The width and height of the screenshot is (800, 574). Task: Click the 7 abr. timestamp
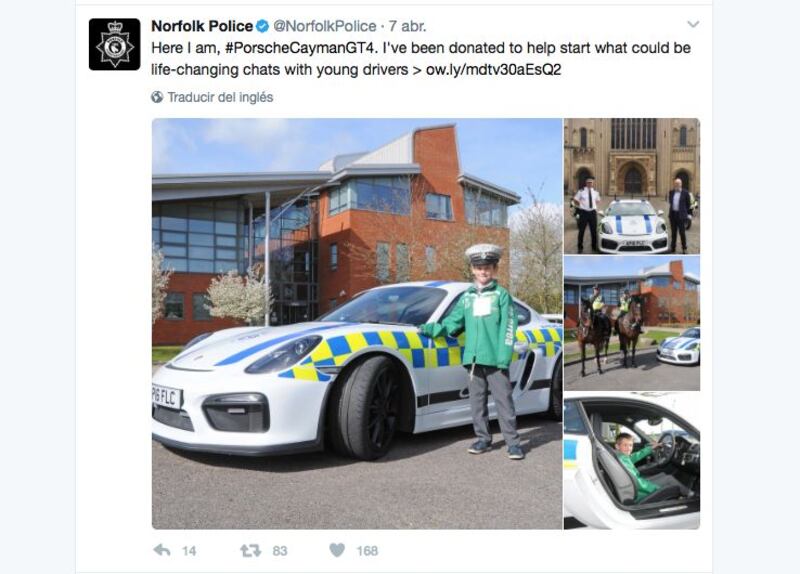[x=407, y=26]
